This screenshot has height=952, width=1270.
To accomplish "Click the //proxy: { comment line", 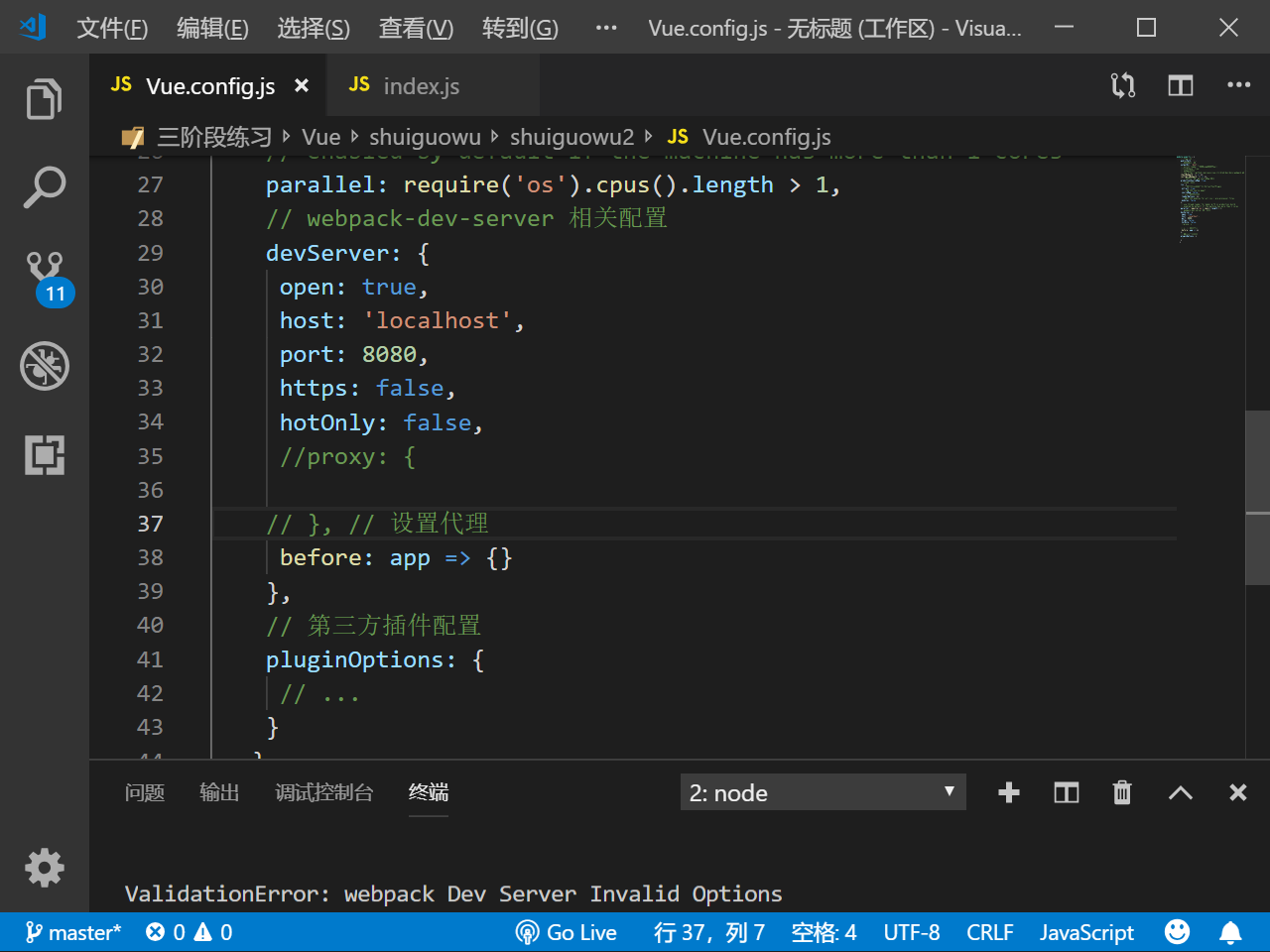I will [x=347, y=456].
